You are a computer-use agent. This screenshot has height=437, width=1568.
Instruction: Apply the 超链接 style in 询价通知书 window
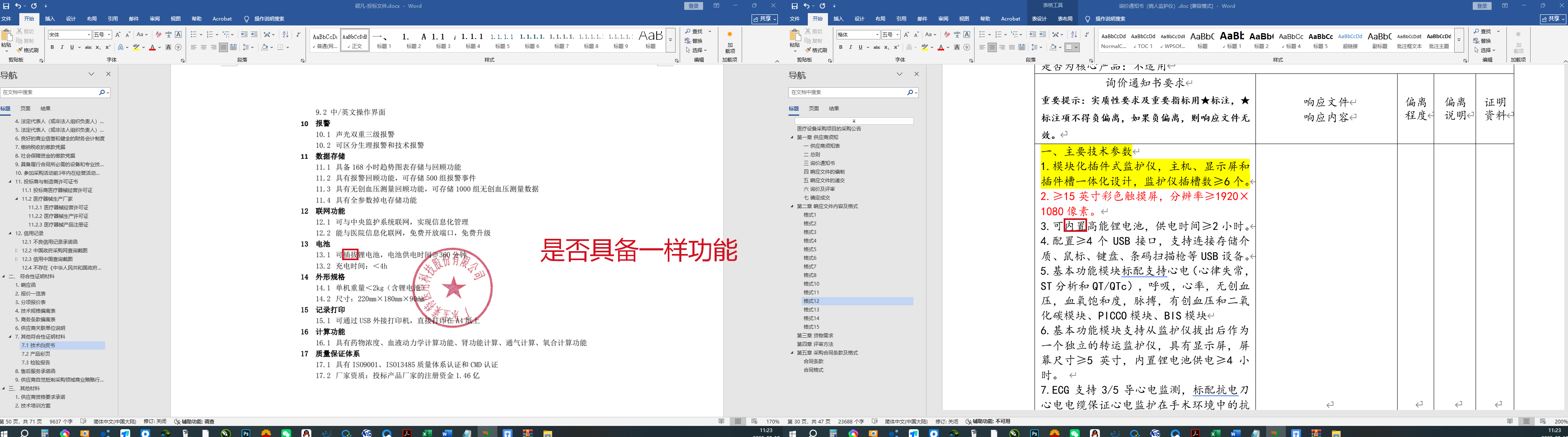click(x=1350, y=40)
